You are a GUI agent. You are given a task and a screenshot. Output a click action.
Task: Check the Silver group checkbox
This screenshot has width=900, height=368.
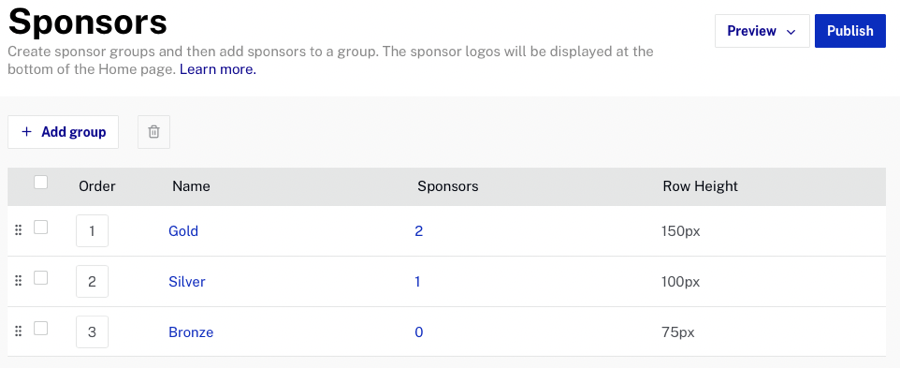(41, 278)
